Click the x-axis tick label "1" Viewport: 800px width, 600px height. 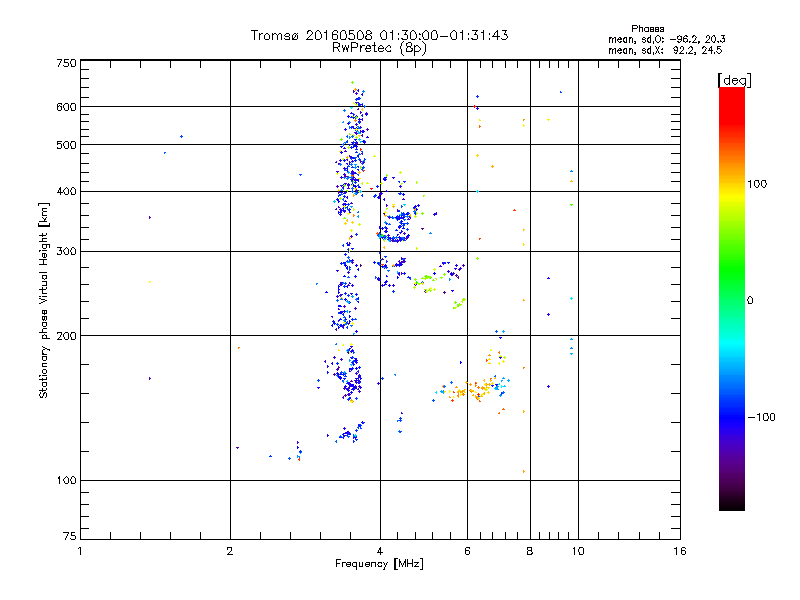tap(80, 551)
